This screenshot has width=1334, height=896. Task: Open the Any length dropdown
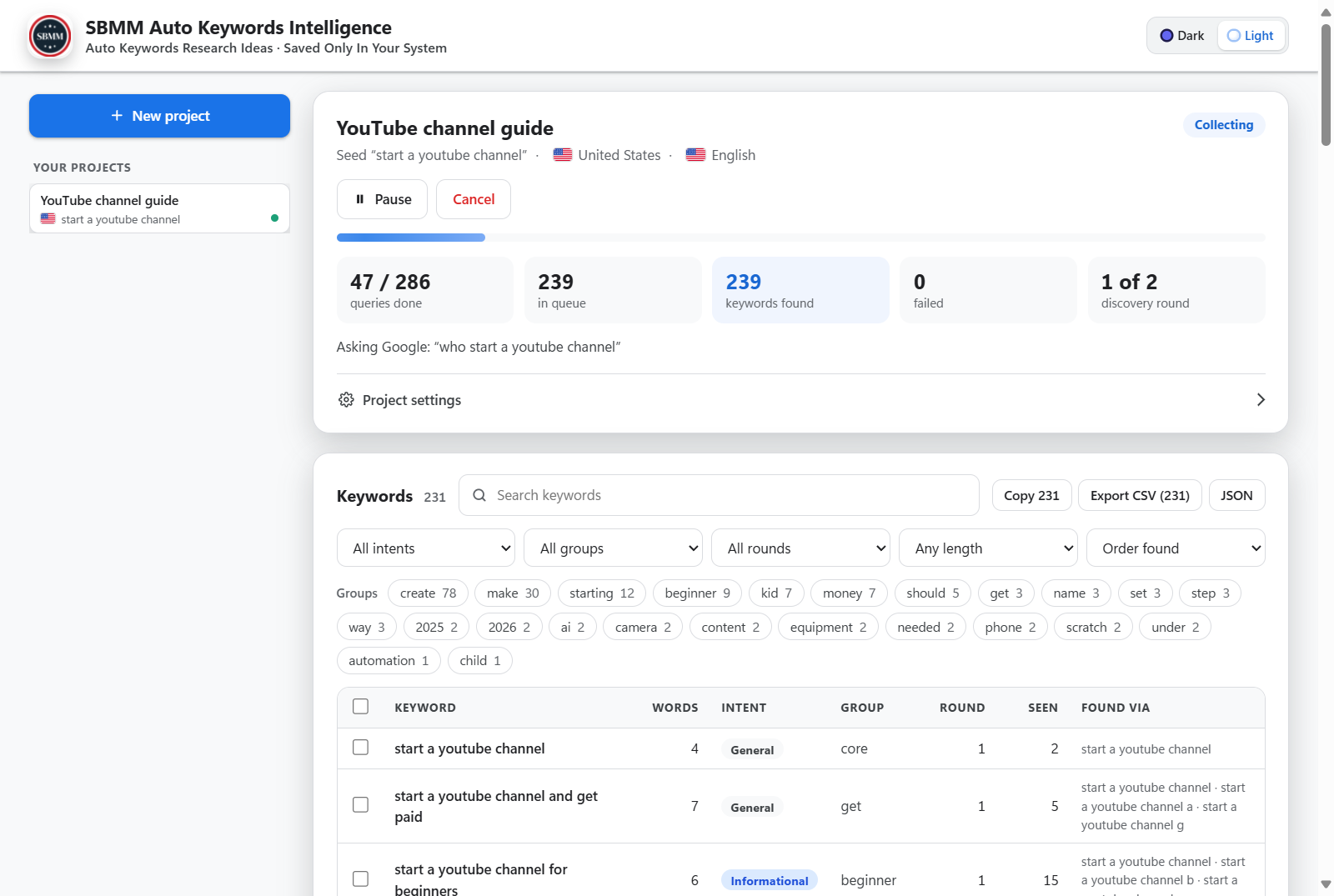point(988,548)
